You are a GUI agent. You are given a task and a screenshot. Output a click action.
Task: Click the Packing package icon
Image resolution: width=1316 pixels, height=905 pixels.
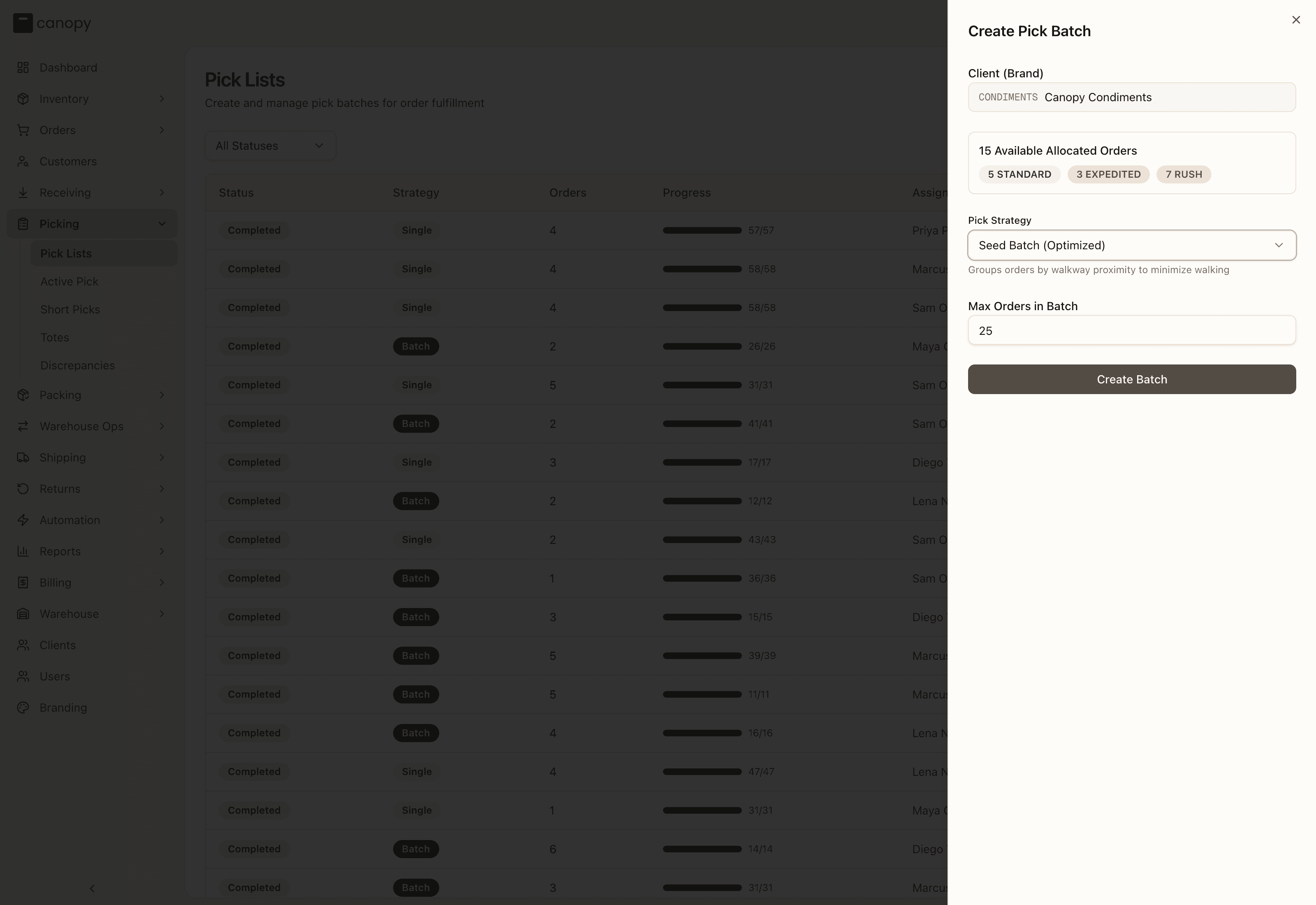[23, 395]
